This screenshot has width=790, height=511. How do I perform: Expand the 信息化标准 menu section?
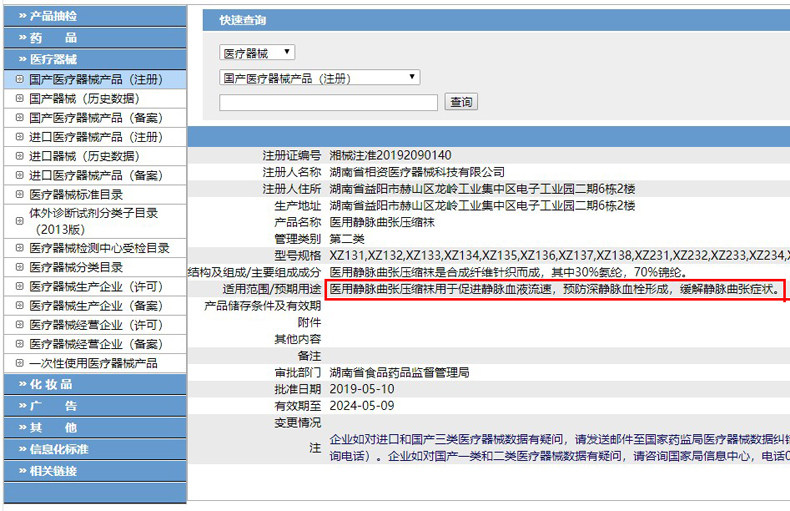coord(95,450)
